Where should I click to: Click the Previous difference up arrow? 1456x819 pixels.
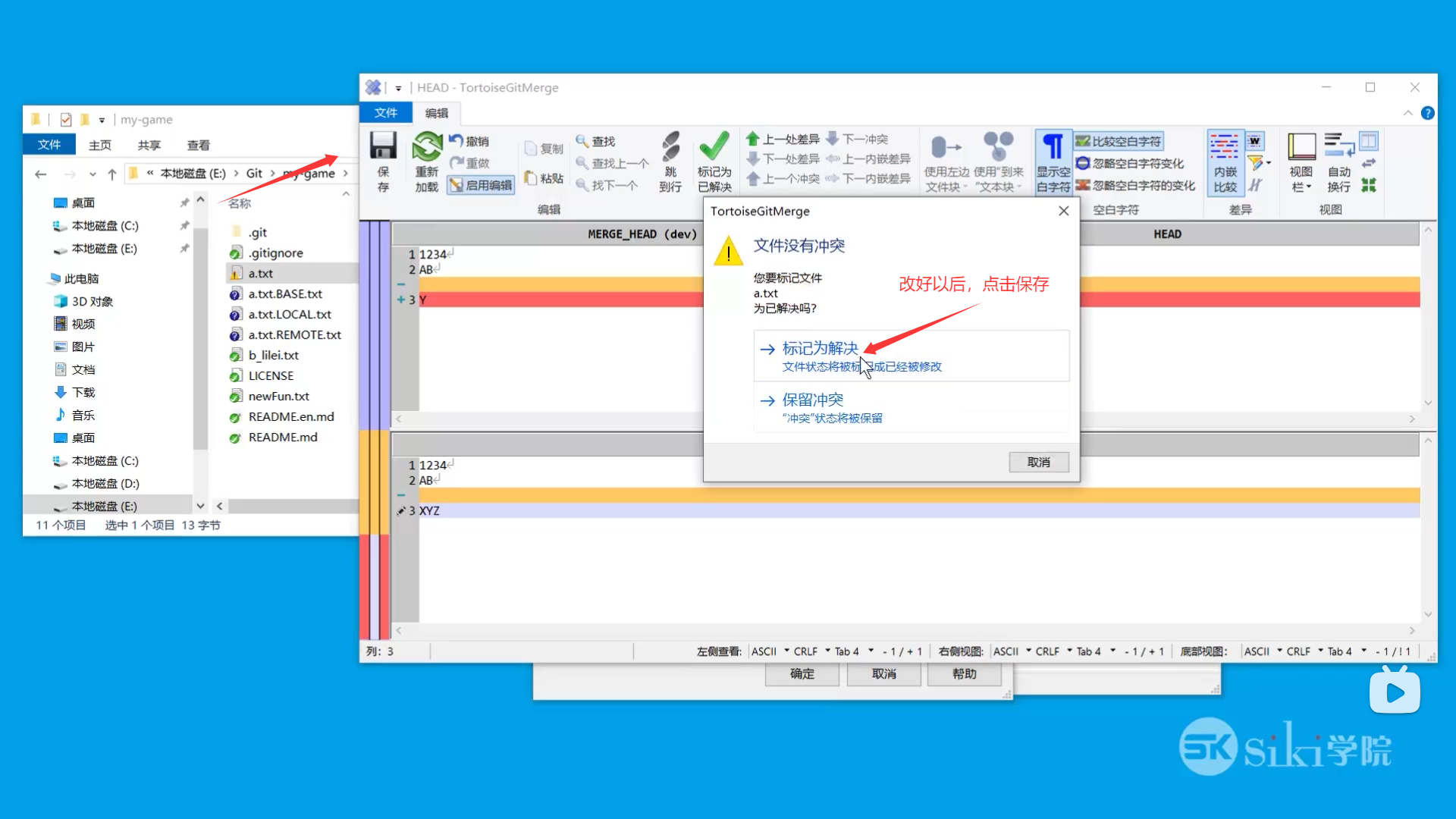(752, 140)
